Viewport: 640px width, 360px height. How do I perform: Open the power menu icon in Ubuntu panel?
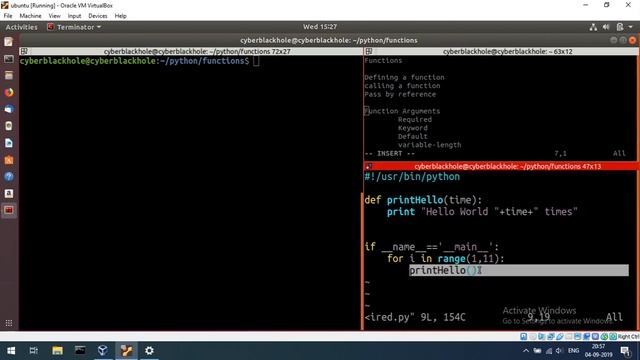[620, 27]
